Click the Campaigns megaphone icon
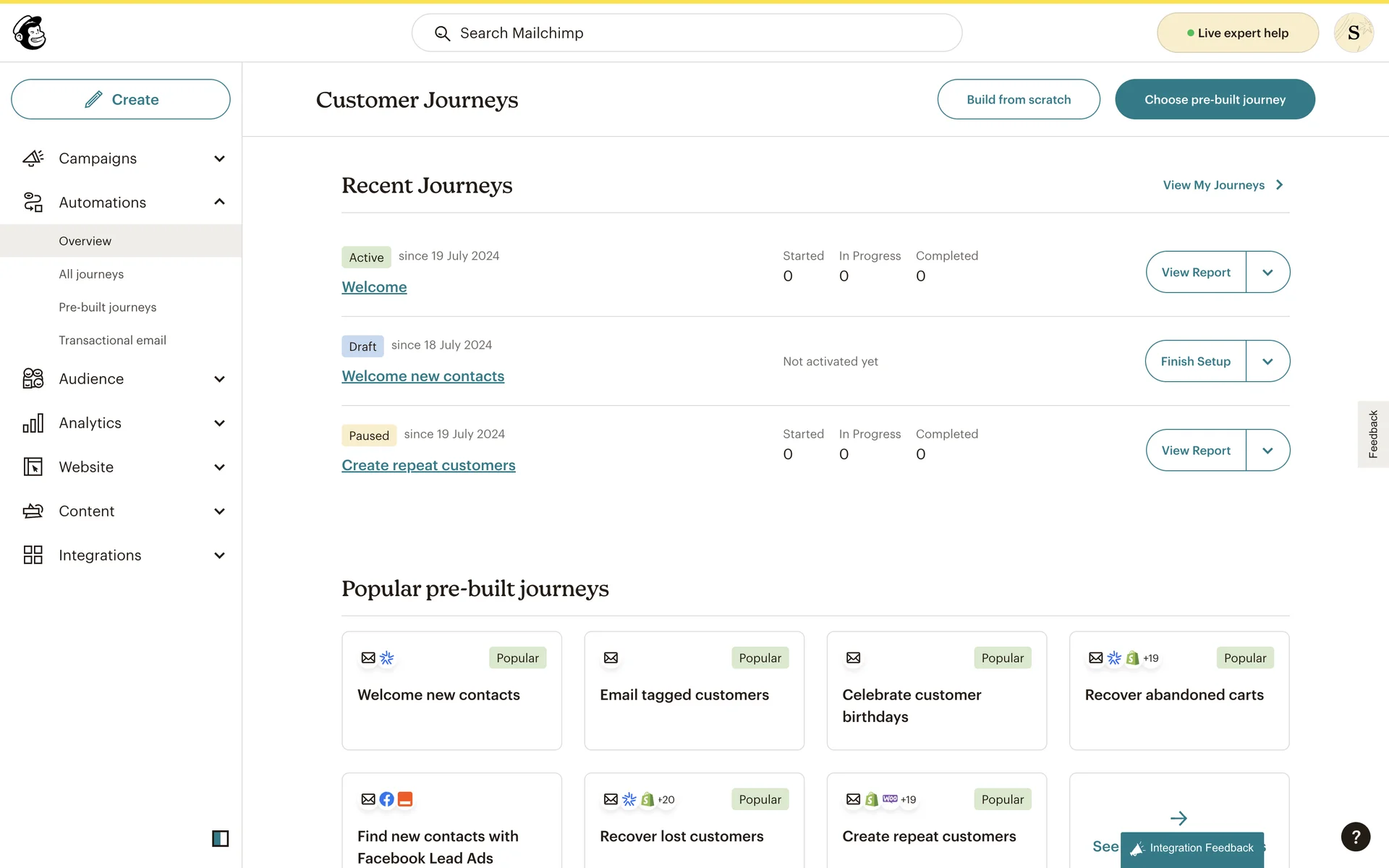Screen dimensions: 1389x868 click(x=33, y=158)
